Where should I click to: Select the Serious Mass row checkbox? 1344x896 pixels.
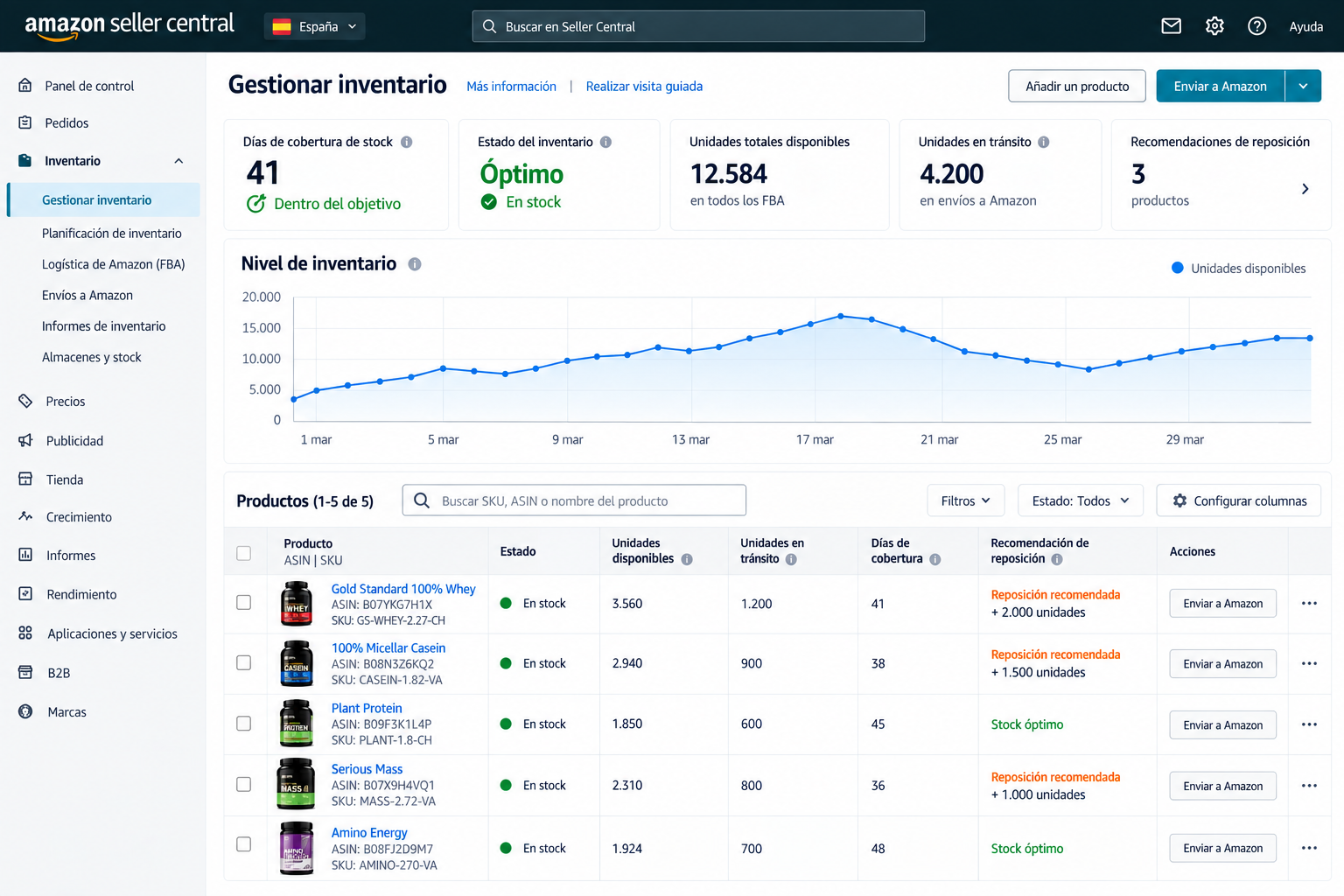(x=244, y=785)
